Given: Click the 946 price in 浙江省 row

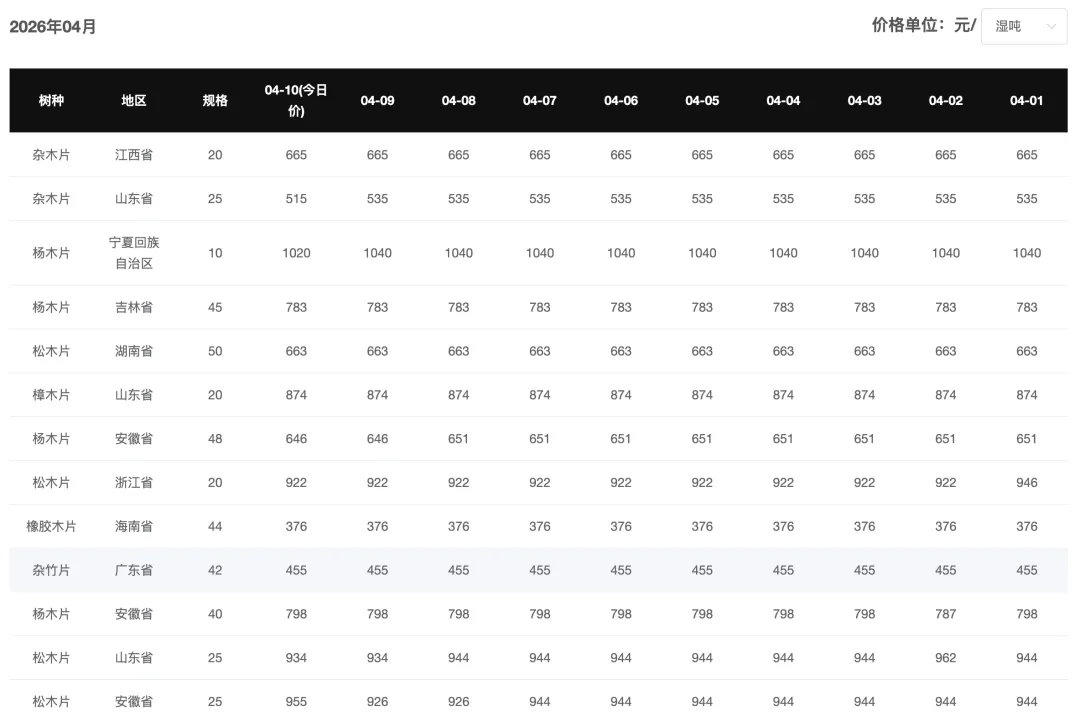Looking at the screenshot, I should (x=1026, y=482).
